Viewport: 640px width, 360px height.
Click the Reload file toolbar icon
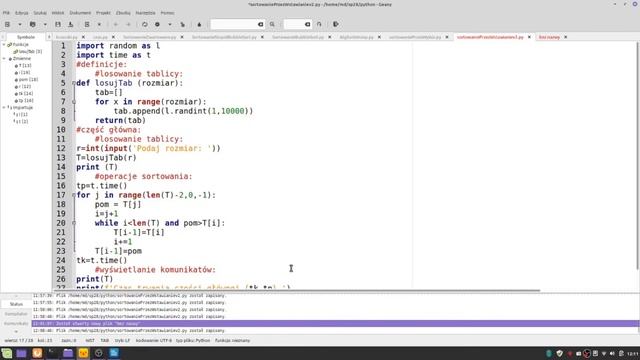point(87,24)
